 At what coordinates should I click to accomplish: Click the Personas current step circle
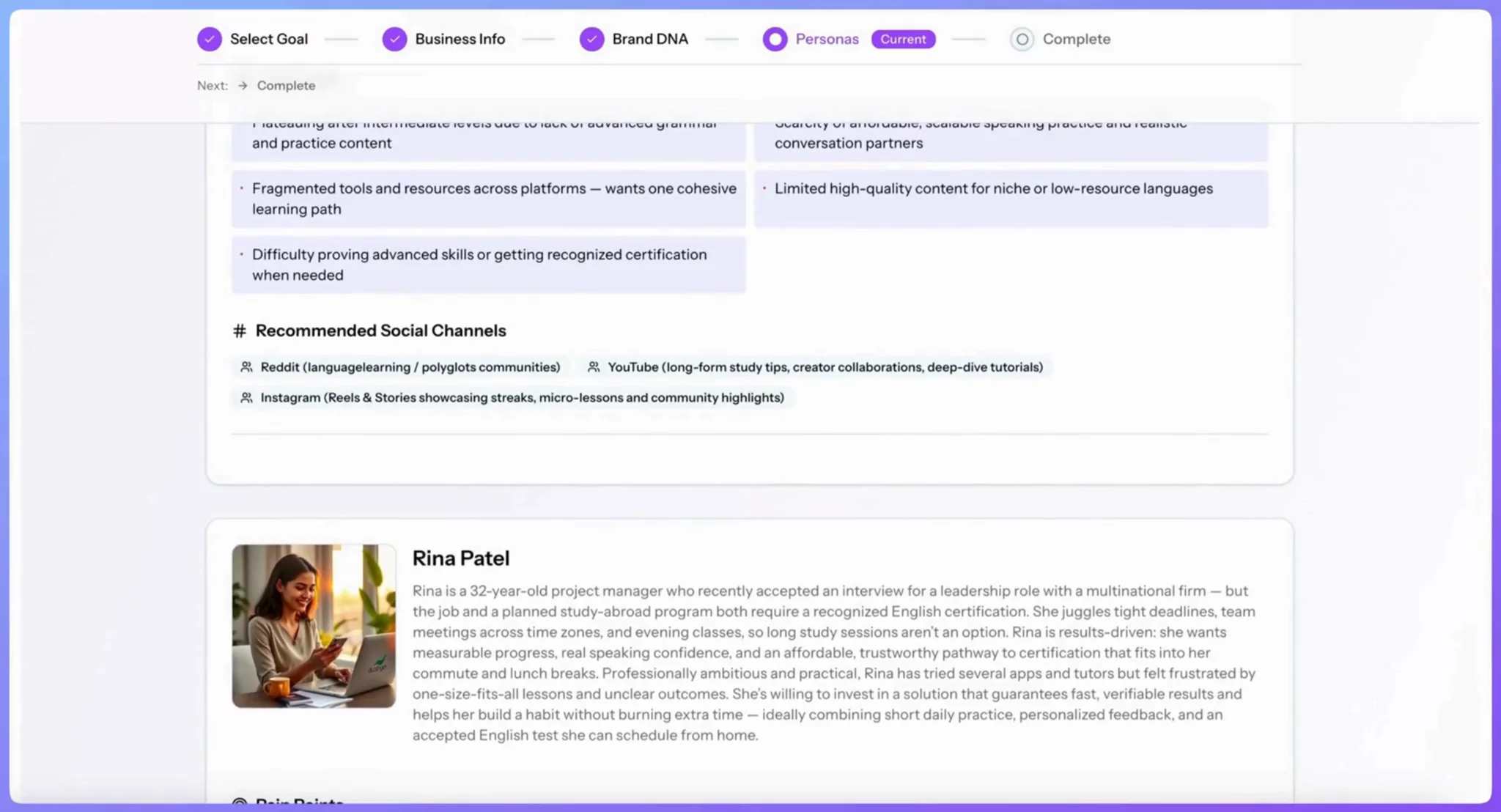pyautogui.click(x=775, y=39)
